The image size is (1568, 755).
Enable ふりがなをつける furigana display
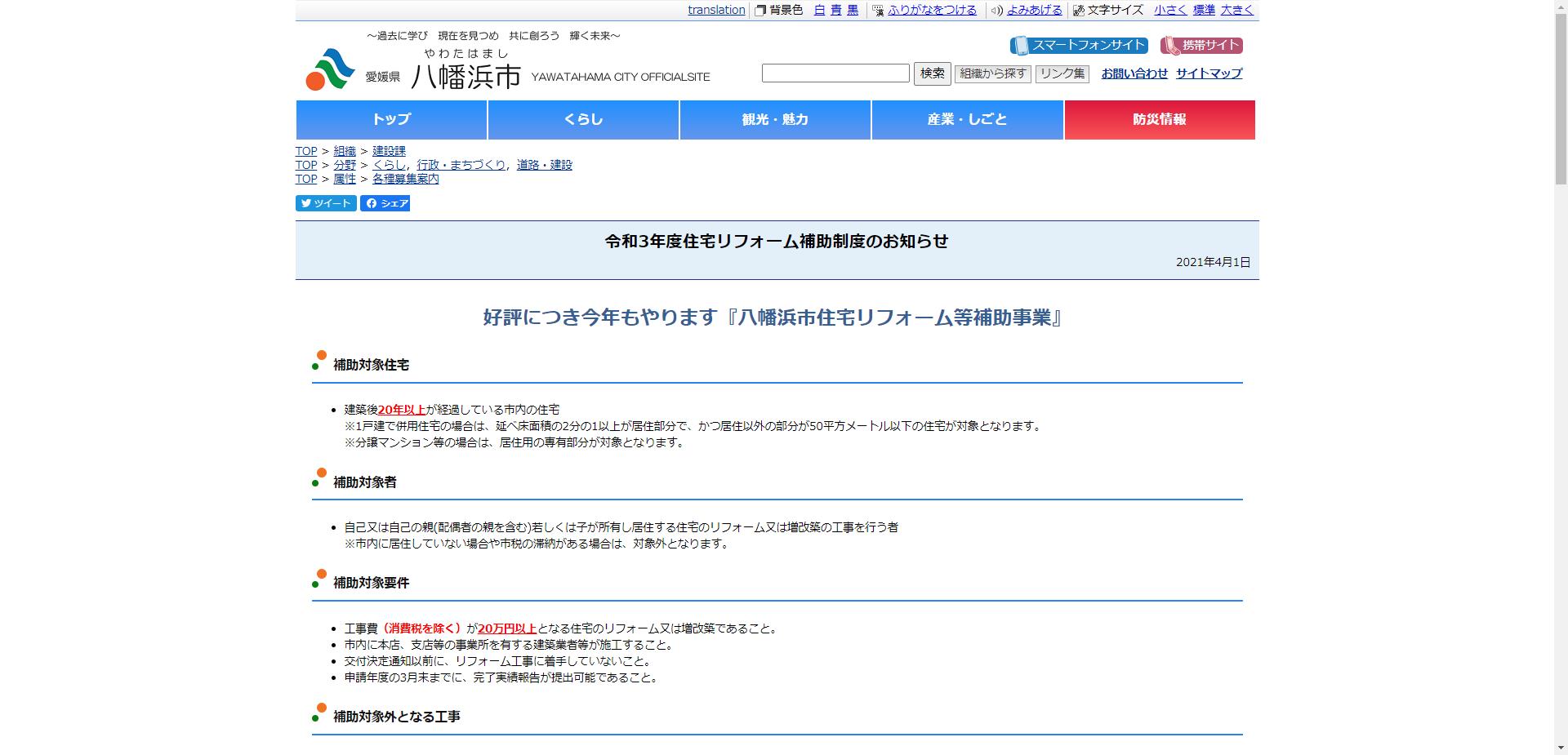932,11
